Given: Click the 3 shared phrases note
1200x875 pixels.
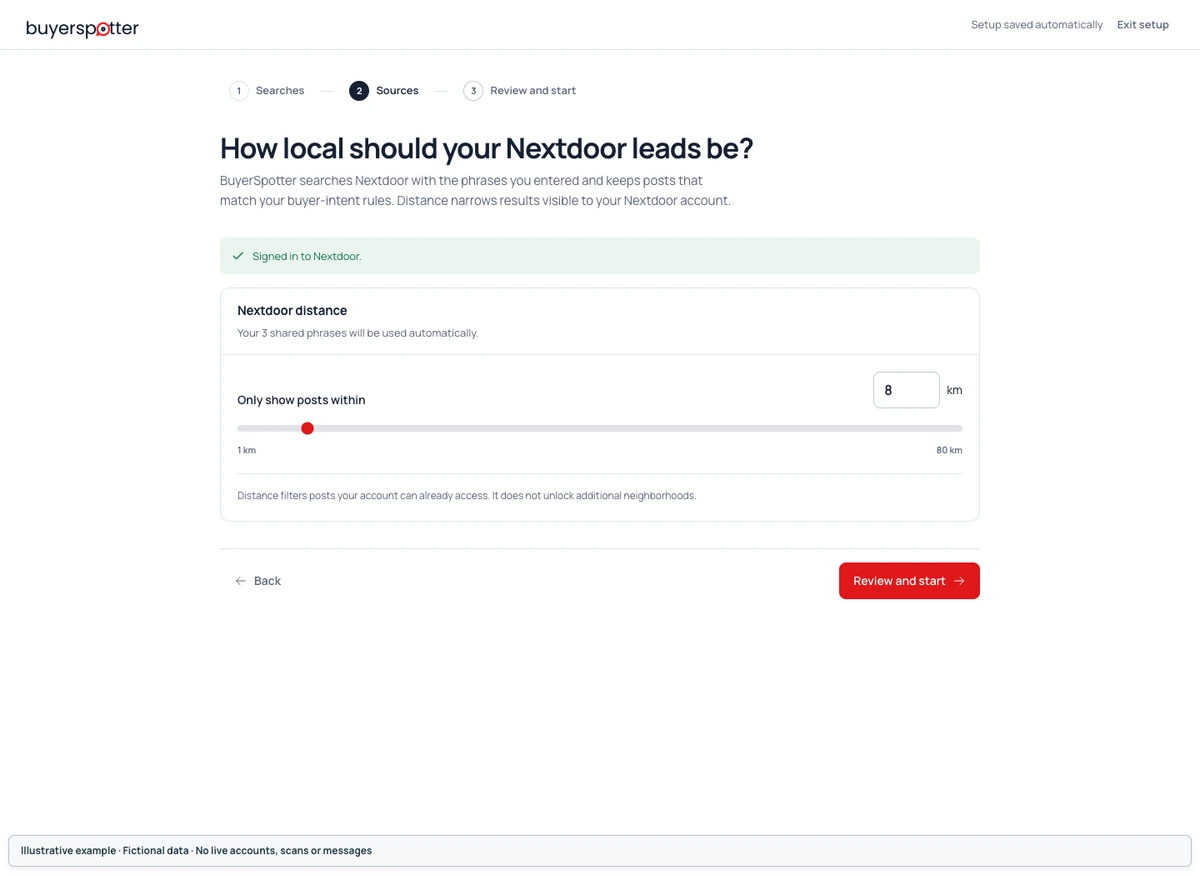Looking at the screenshot, I should 358,333.
